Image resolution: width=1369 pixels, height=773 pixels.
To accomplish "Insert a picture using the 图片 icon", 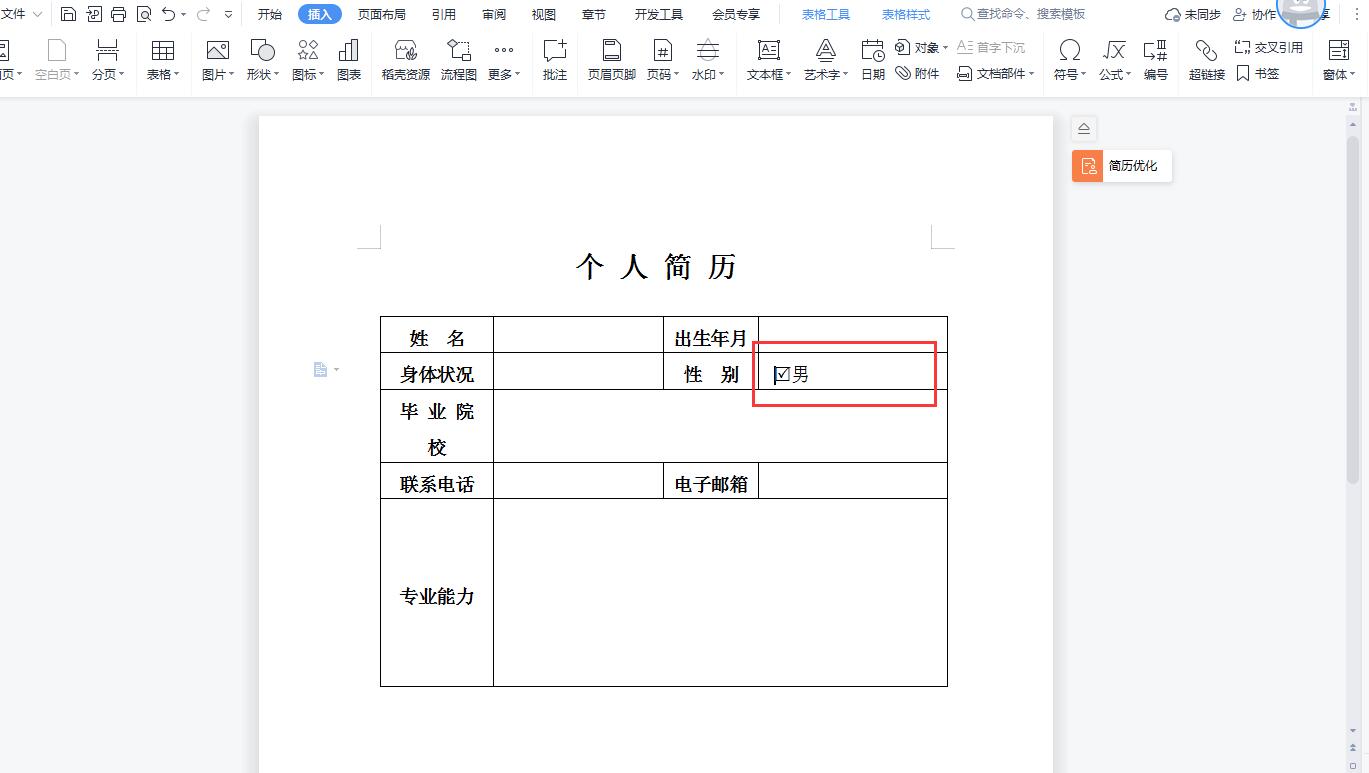I will 215,60.
